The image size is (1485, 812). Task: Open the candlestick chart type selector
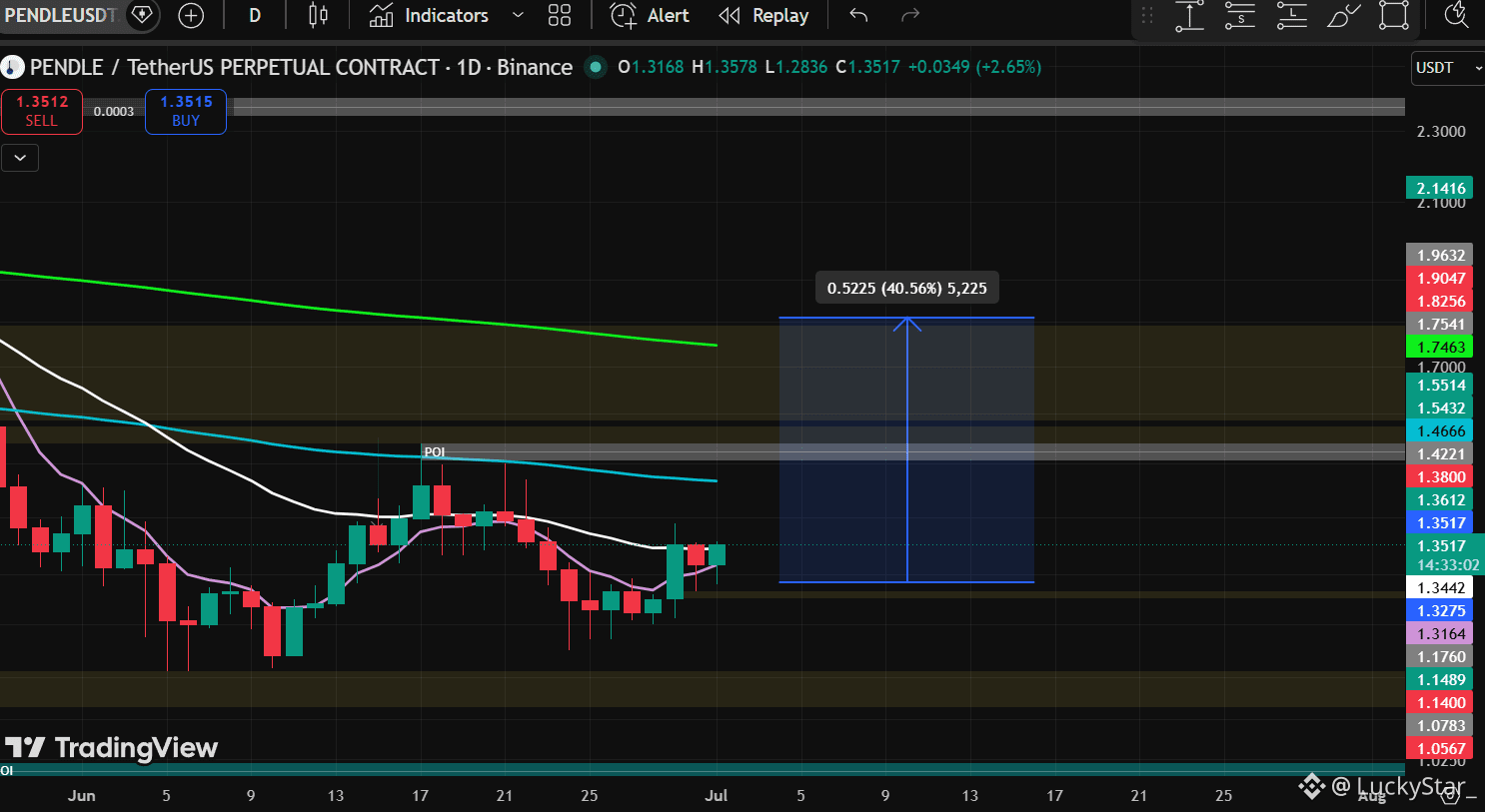(x=318, y=15)
